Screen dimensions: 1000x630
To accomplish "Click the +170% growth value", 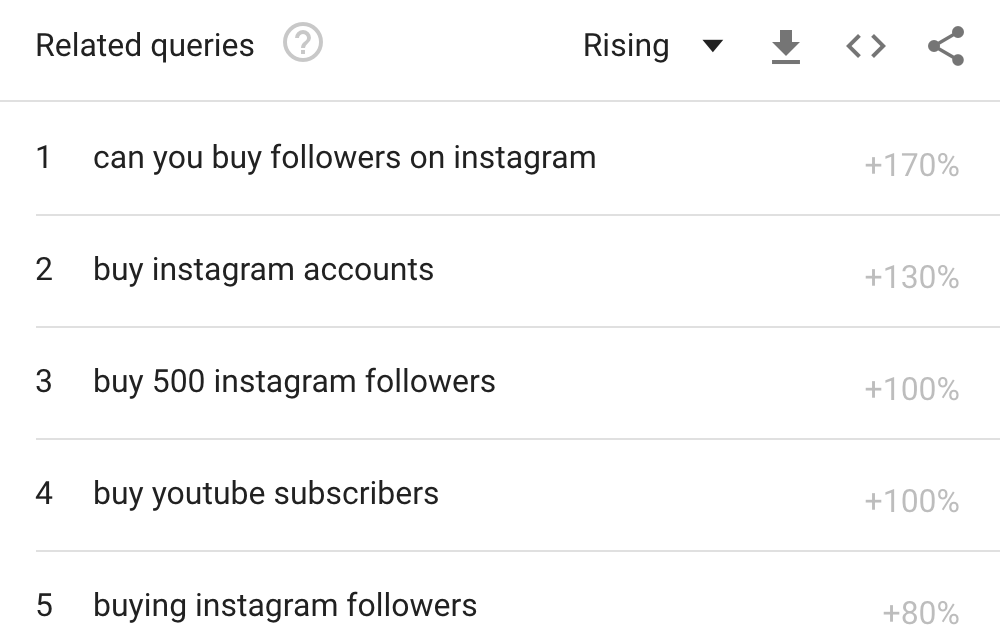I will click(x=911, y=165).
